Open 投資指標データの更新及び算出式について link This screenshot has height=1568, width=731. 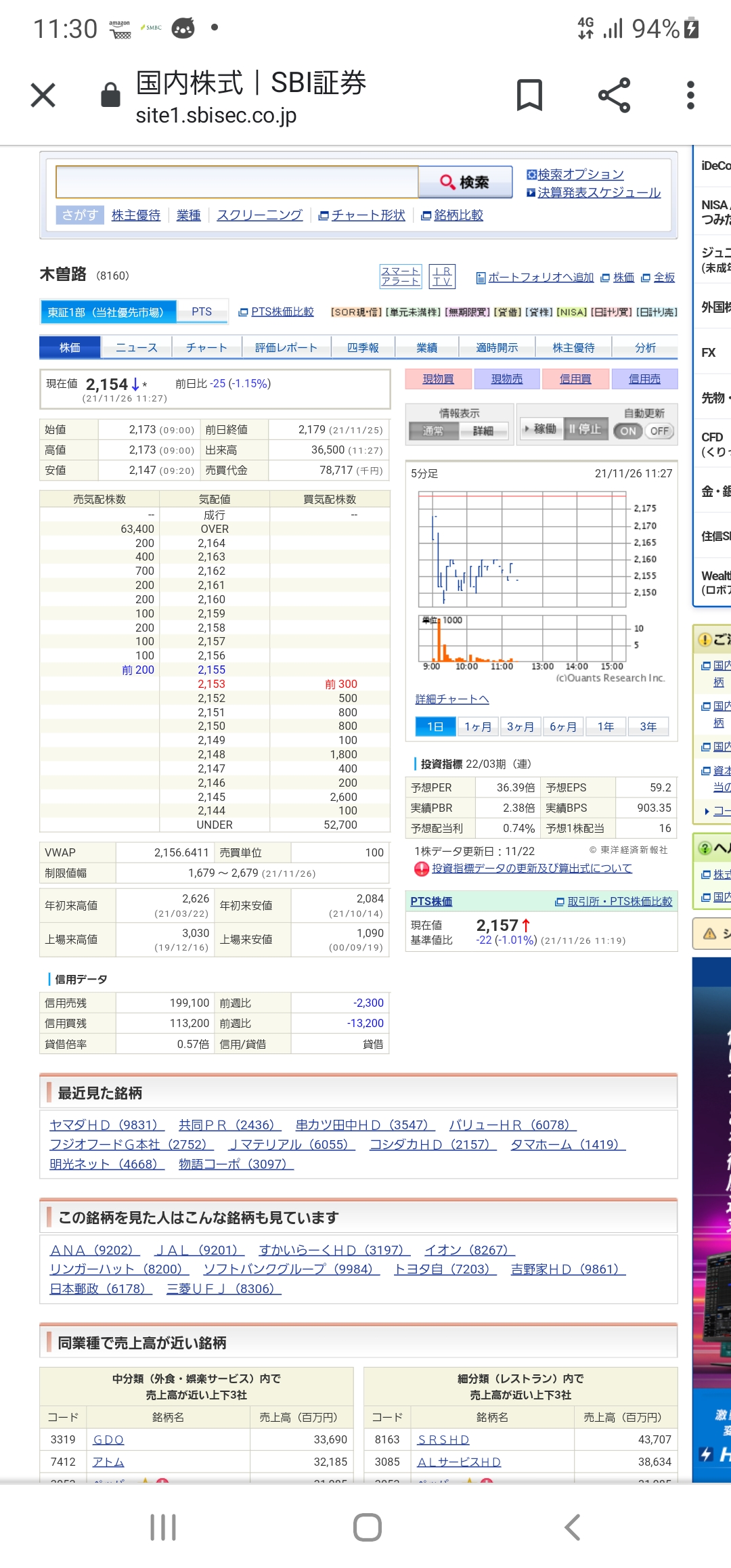click(532, 868)
